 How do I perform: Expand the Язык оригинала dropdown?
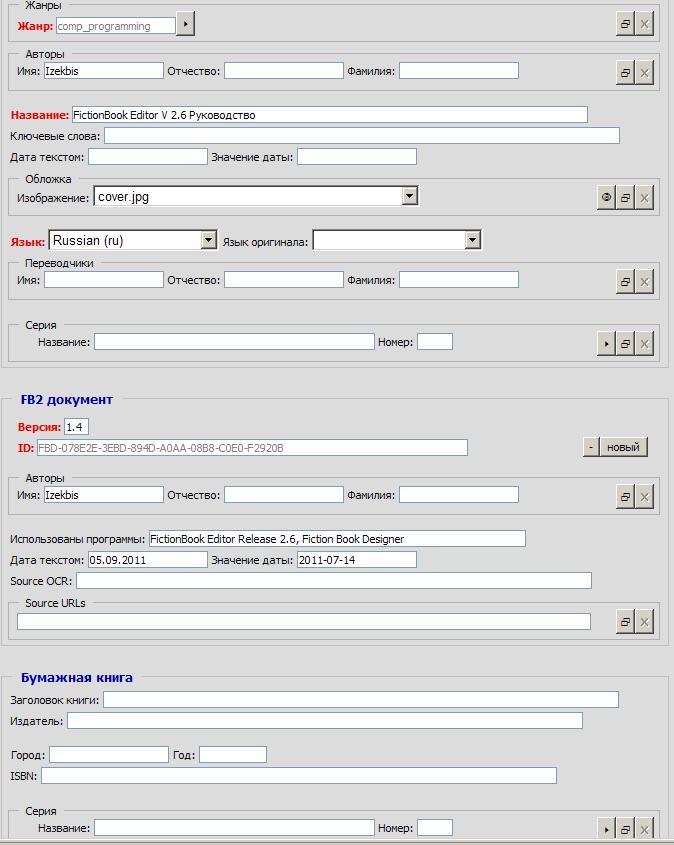472,240
